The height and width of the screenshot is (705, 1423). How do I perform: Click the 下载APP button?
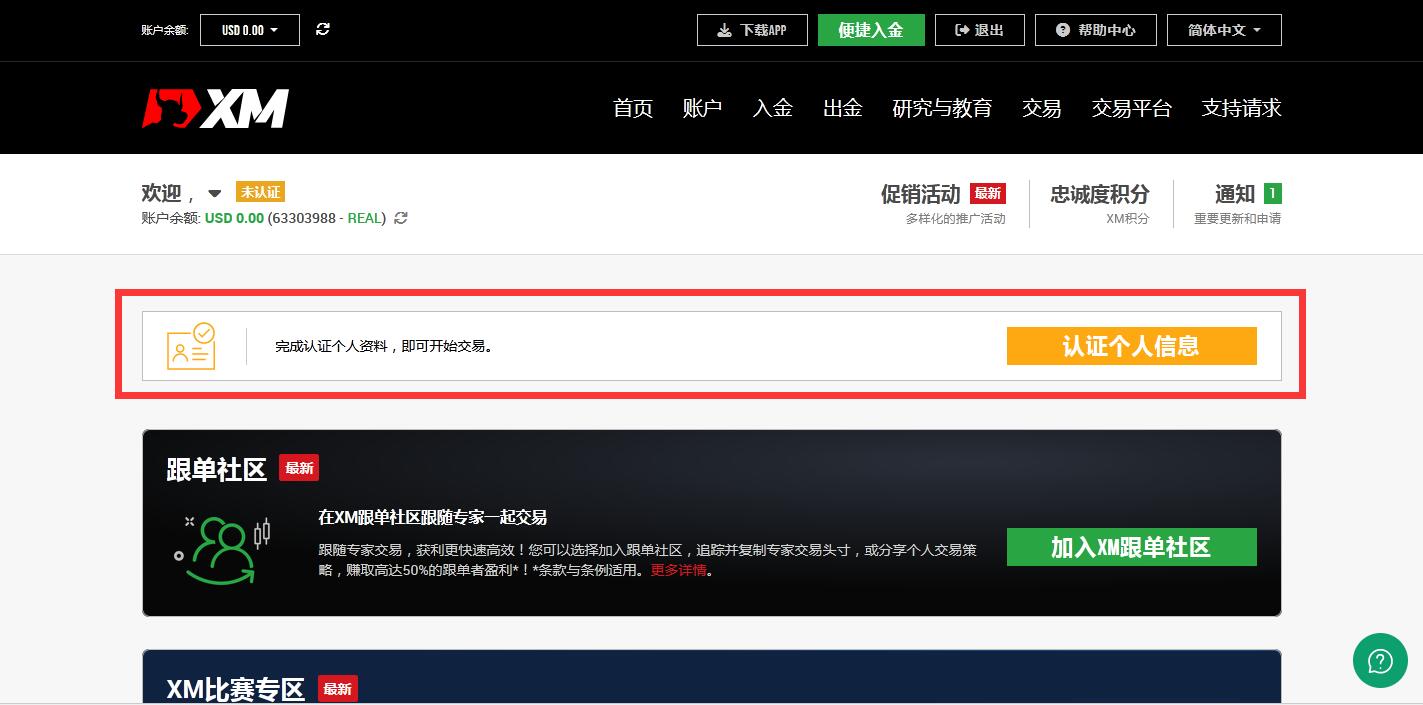[752, 30]
